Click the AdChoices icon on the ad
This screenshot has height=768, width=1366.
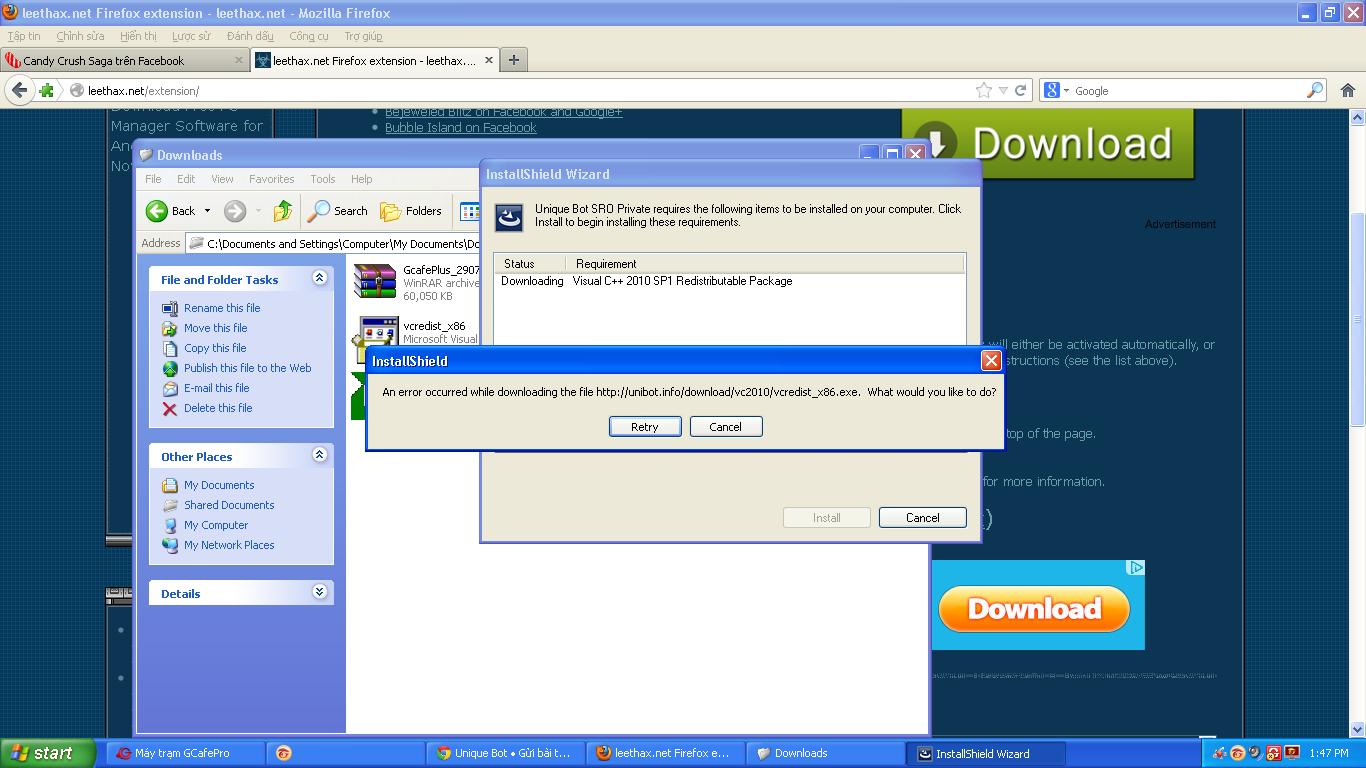tap(1136, 568)
